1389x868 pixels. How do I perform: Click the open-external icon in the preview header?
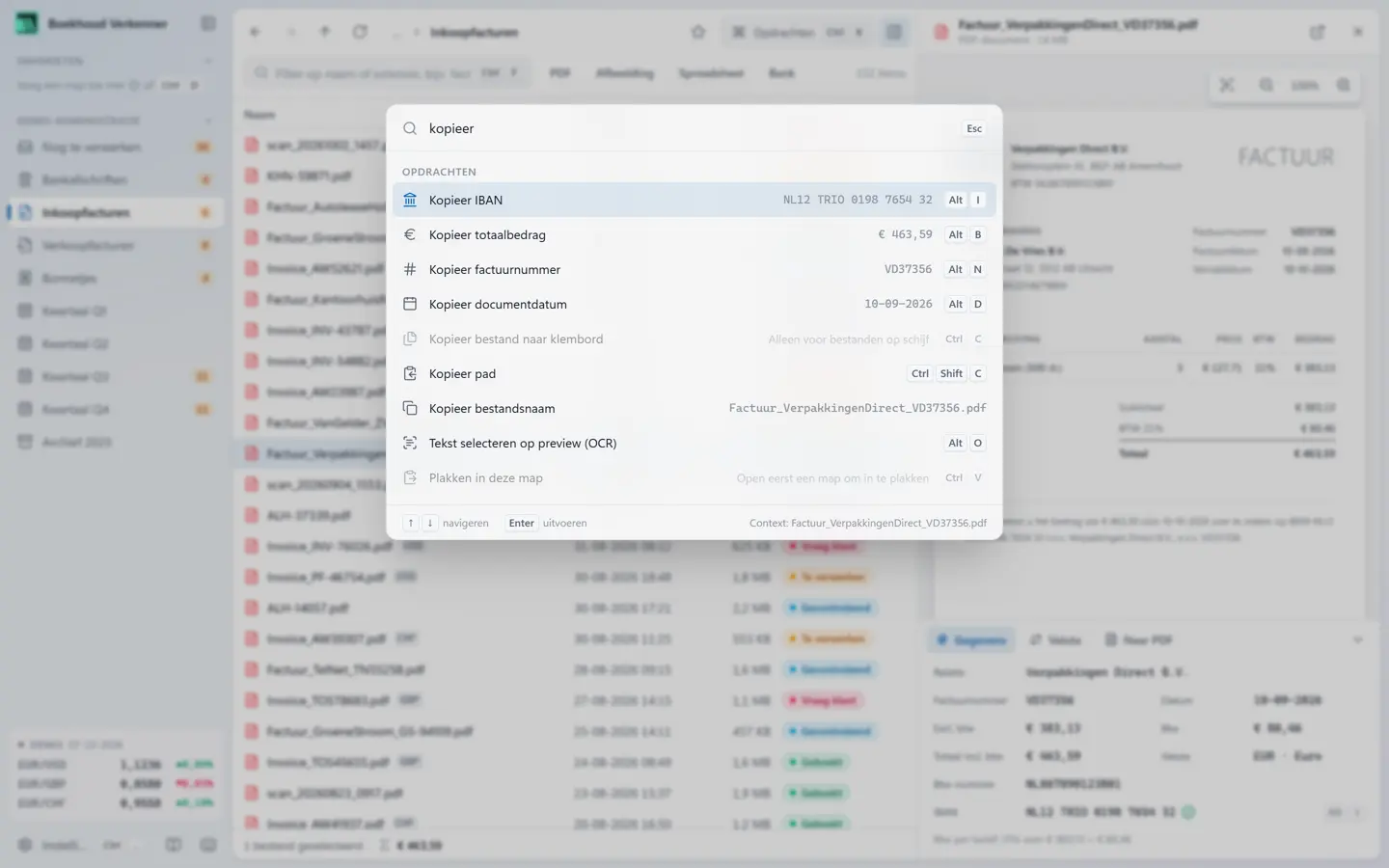point(1318,32)
